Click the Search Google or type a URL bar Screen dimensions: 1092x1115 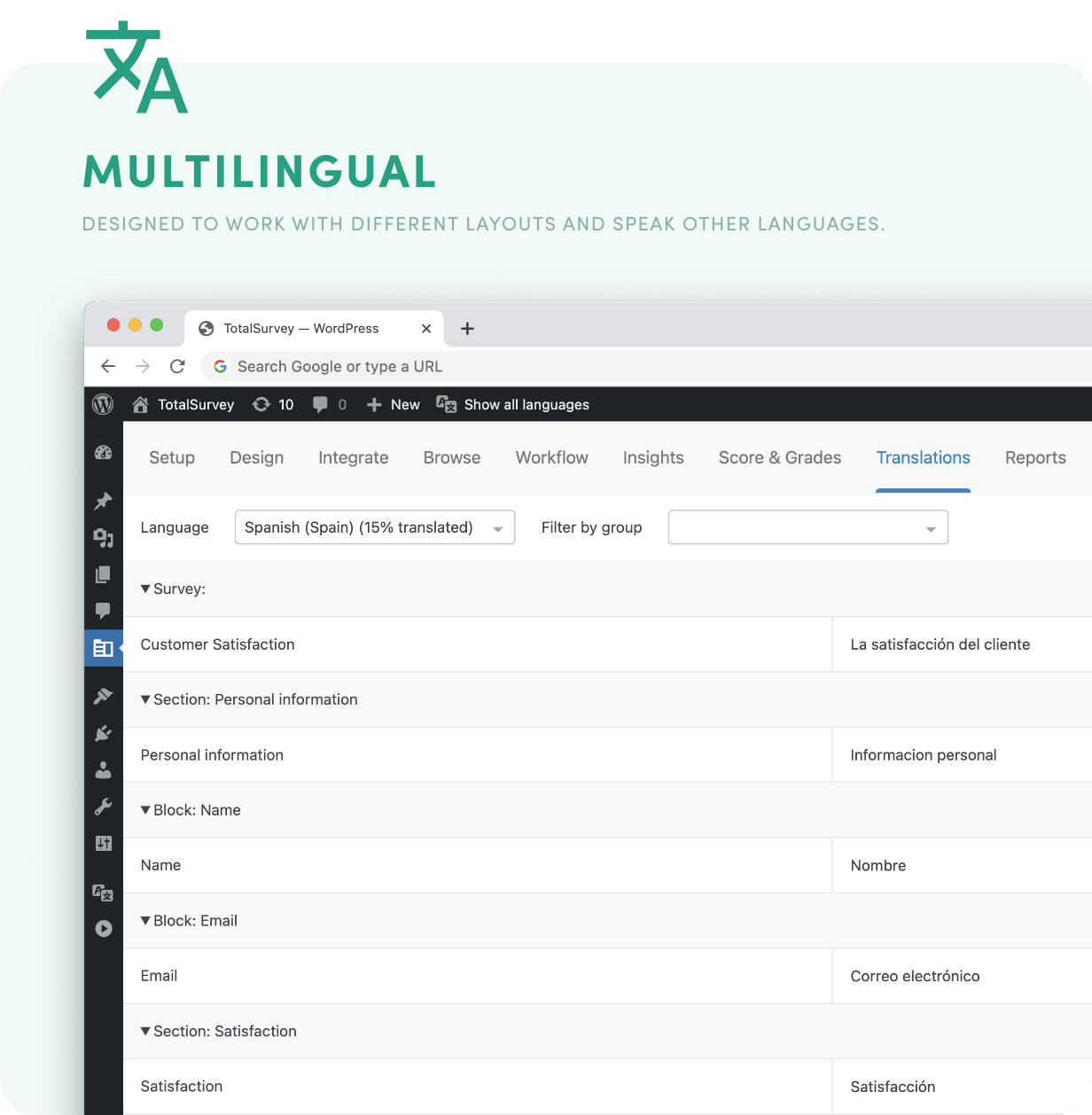coord(647,366)
